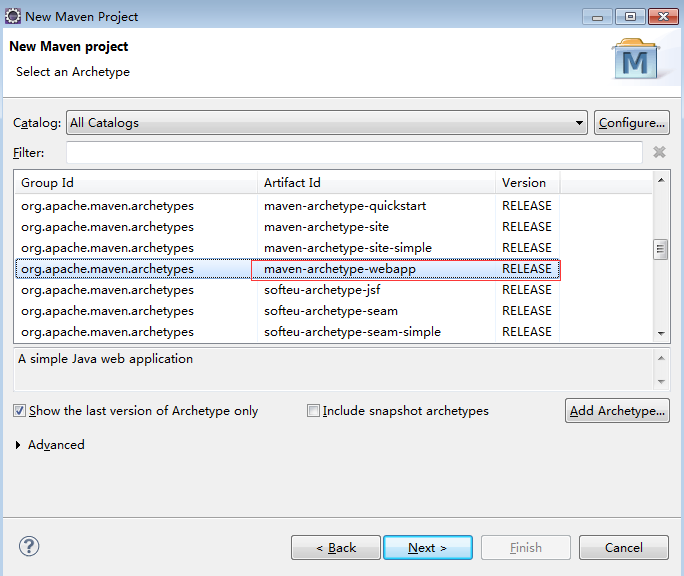Sort by Group Id column header
This screenshot has height=576, width=684.
click(x=136, y=182)
